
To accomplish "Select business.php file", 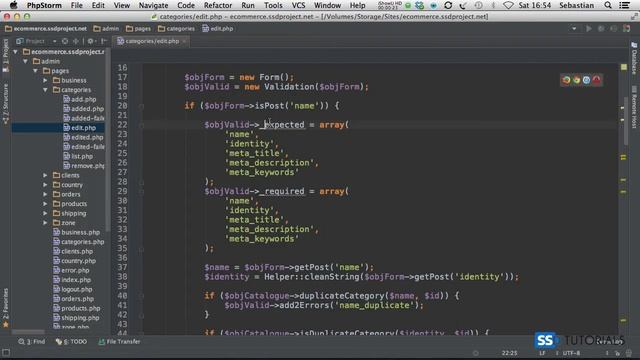I will pyautogui.click(x=76, y=232).
